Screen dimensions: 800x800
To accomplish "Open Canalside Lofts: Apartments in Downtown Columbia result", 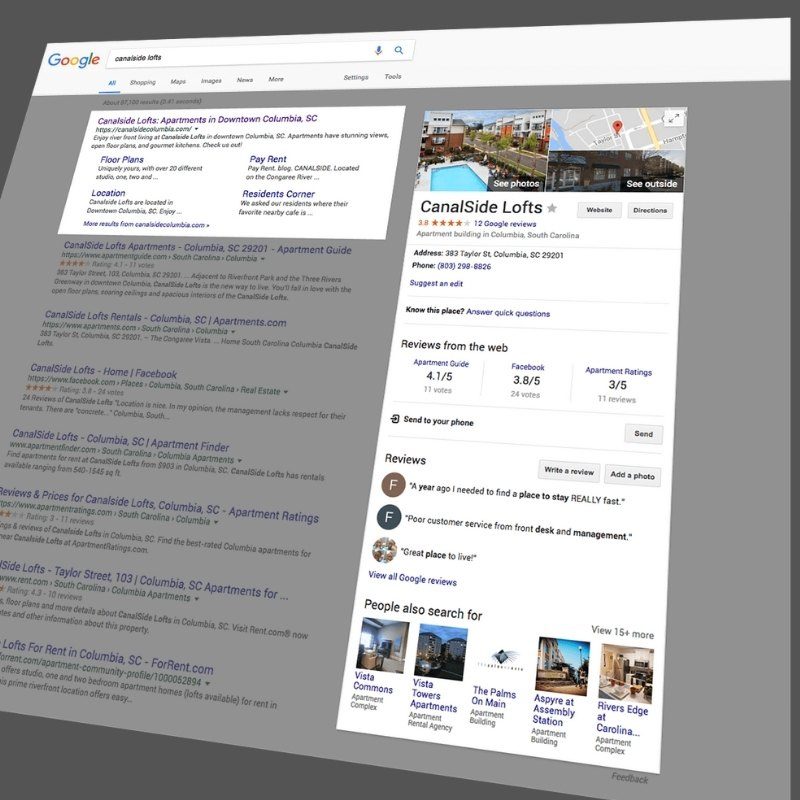I will click(207, 119).
